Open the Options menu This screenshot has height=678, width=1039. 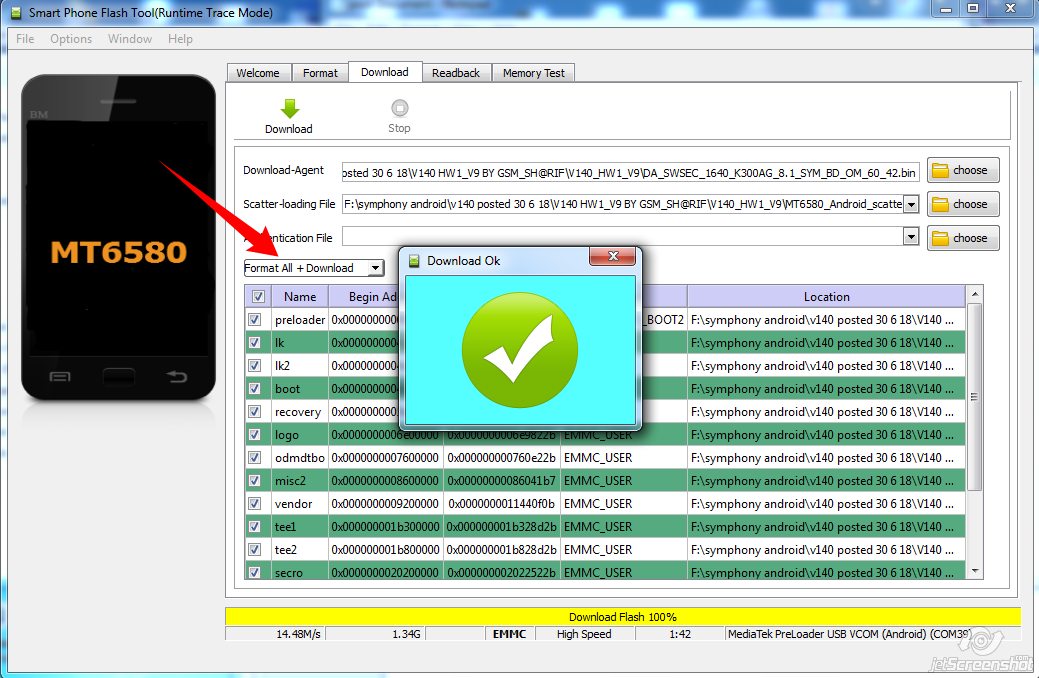tap(70, 38)
